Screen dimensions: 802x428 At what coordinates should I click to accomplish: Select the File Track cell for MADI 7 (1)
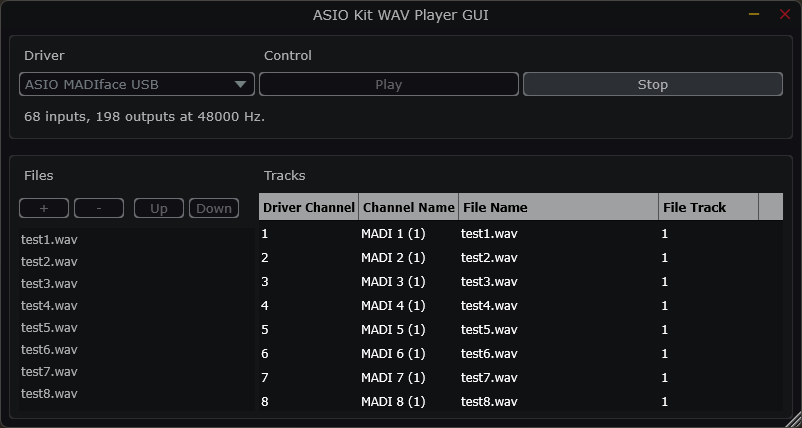[x=708, y=378]
